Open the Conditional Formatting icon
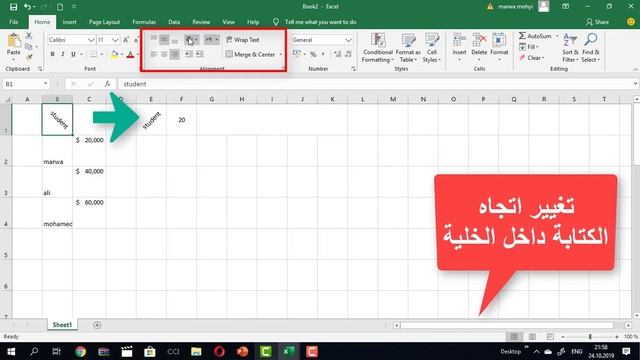The height and width of the screenshot is (360, 640). click(x=378, y=41)
